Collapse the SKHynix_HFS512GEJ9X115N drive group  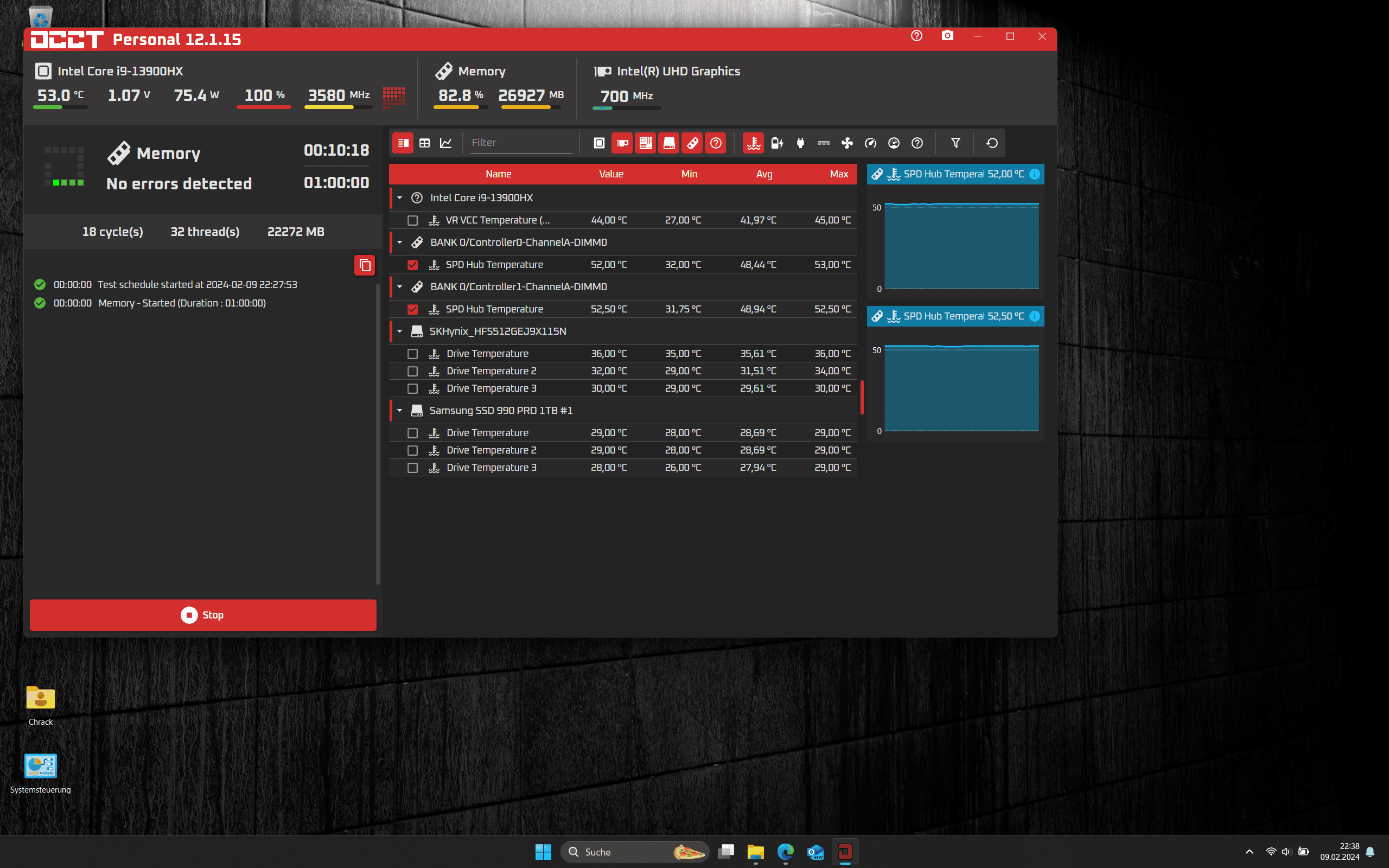[x=399, y=331]
